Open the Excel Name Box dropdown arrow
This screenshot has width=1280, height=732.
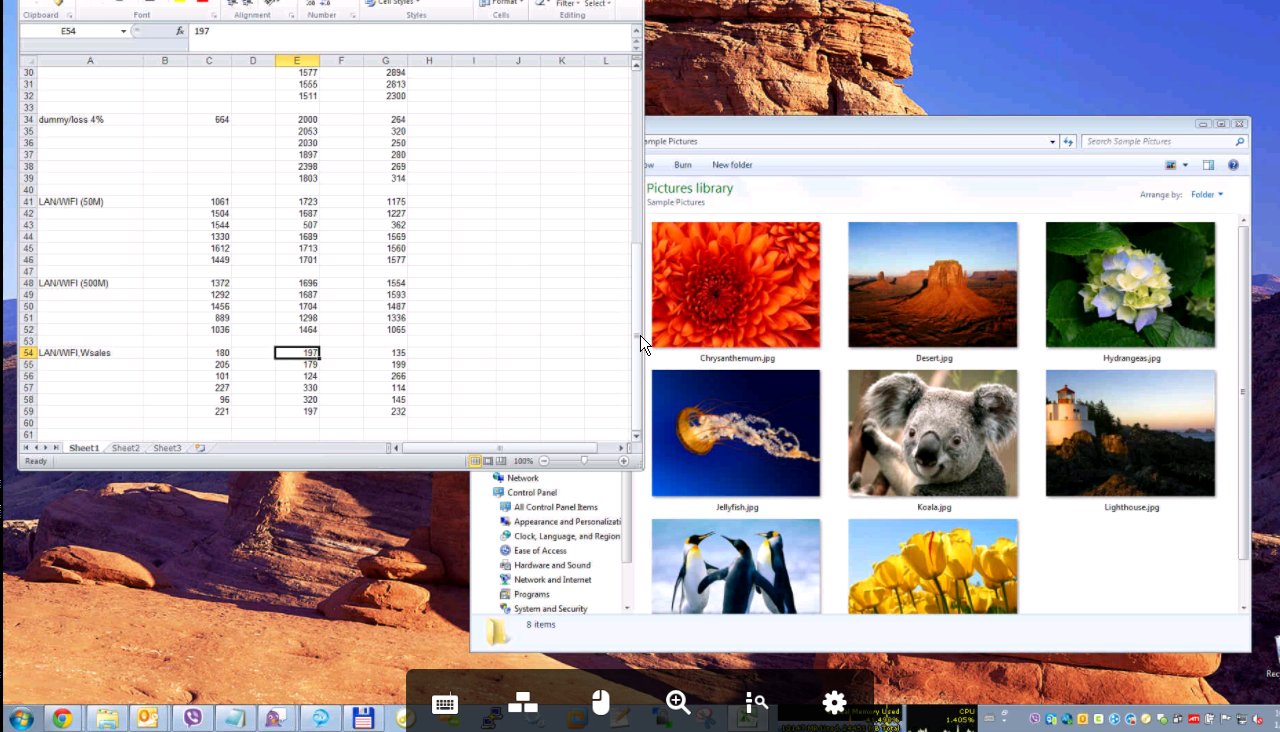[x=124, y=31]
